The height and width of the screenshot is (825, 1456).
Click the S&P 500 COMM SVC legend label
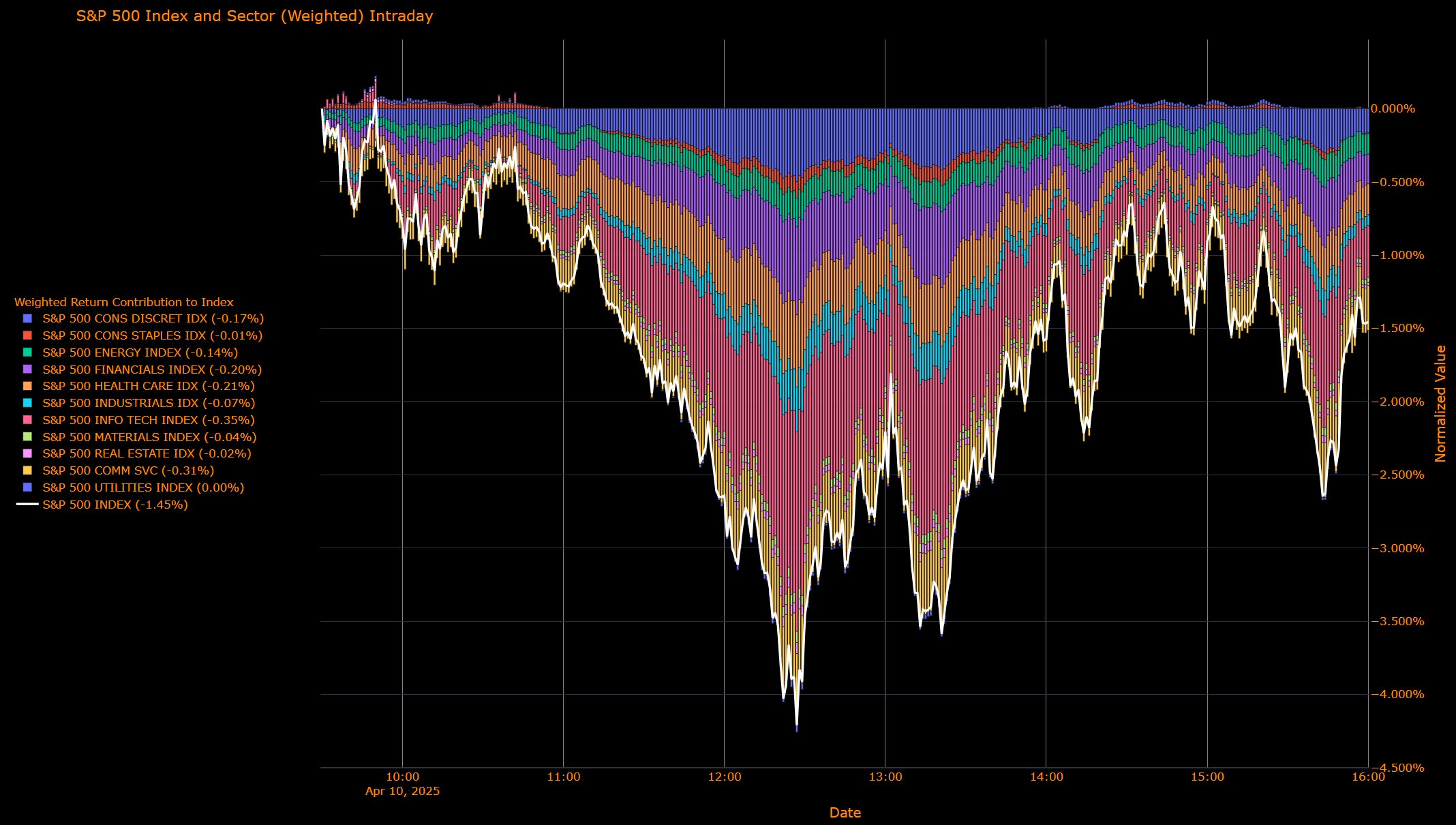coord(128,470)
